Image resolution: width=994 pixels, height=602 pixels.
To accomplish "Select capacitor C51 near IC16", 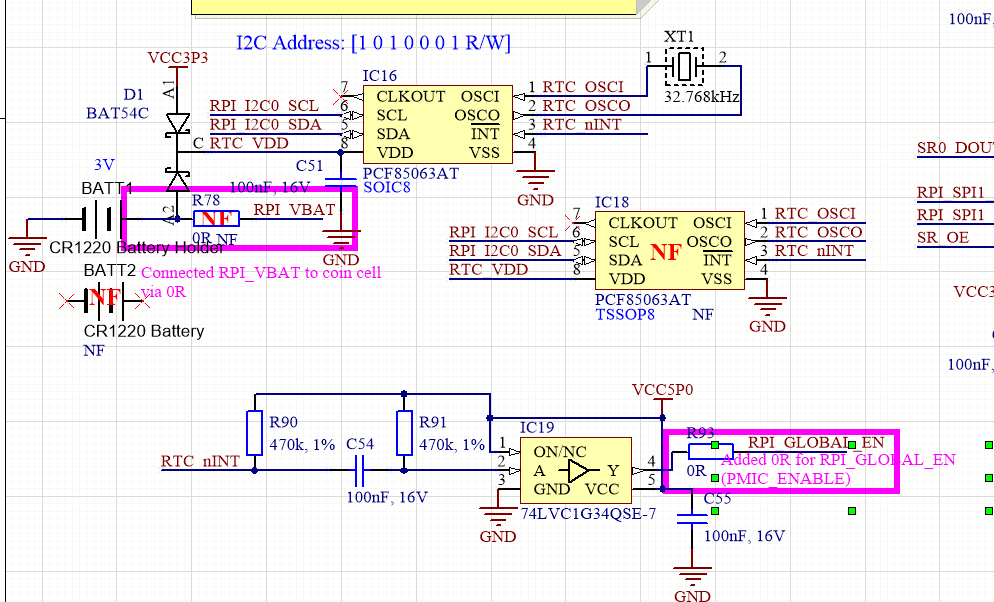I will 341,182.
